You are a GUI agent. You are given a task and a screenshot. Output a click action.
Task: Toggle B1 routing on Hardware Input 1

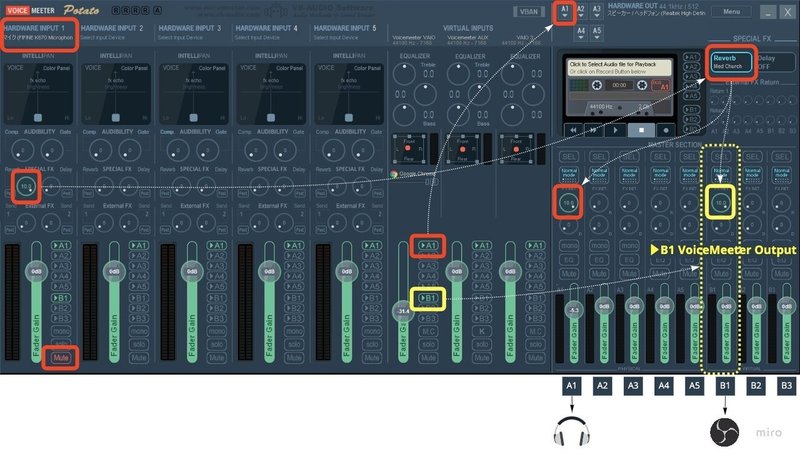tap(61, 298)
